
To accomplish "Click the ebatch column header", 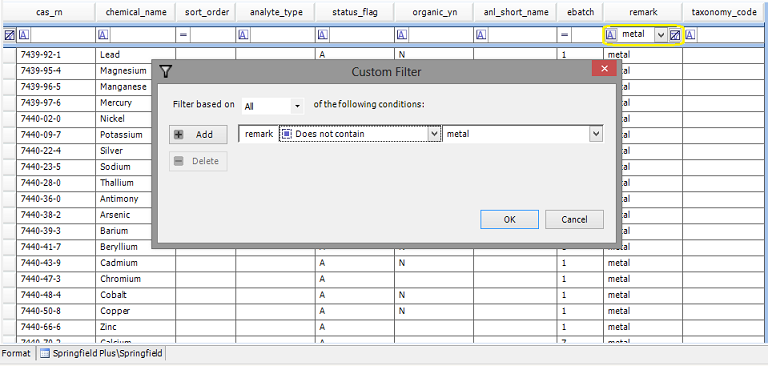I will [580, 12].
